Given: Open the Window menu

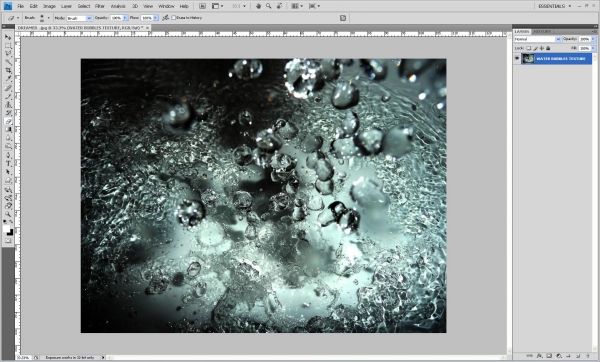Looking at the screenshot, I should [x=166, y=6].
